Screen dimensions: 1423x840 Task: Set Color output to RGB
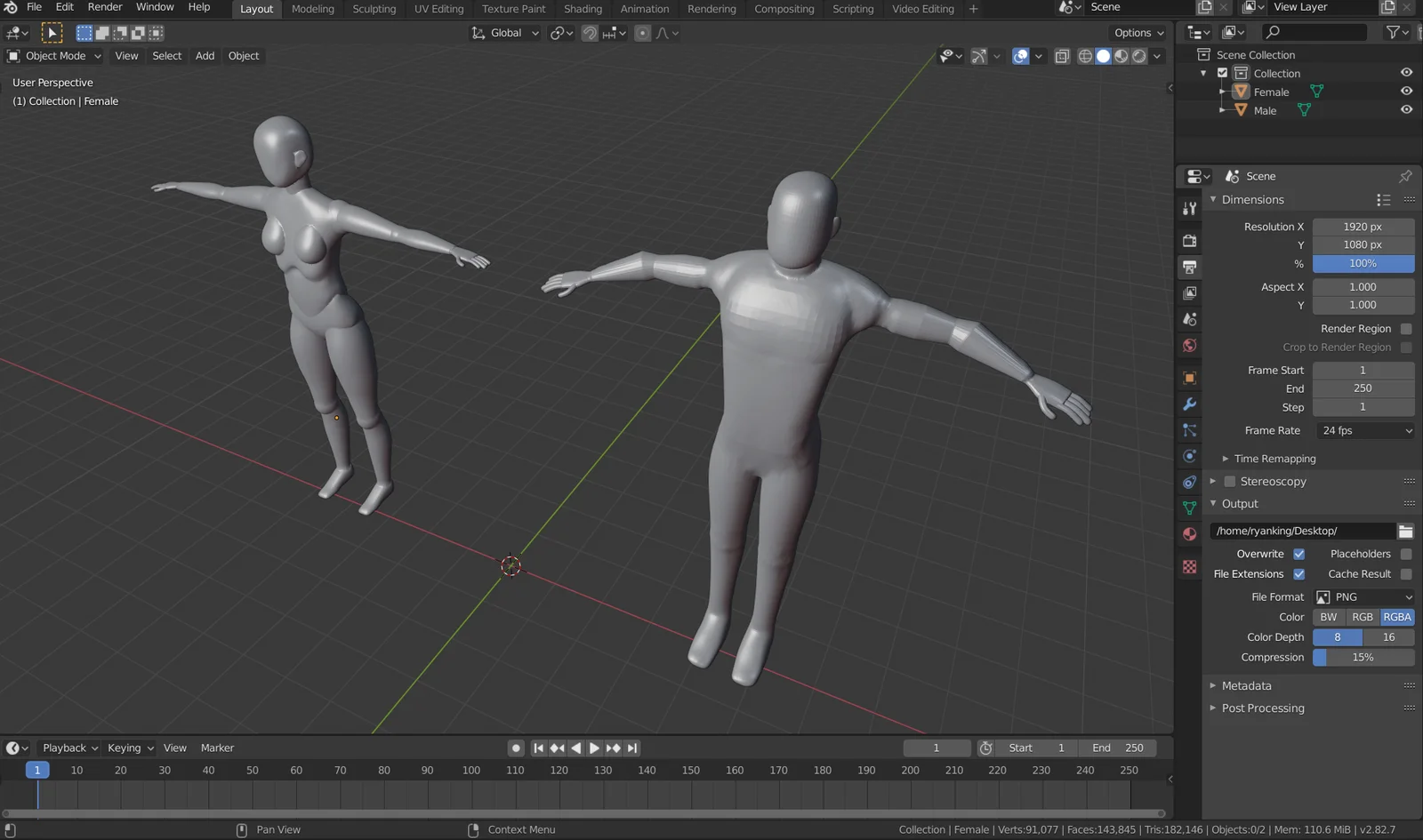pyautogui.click(x=1363, y=616)
